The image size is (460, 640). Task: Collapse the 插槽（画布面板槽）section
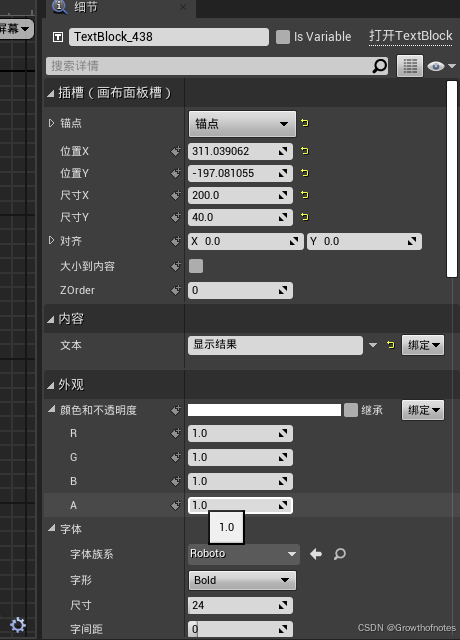point(51,94)
